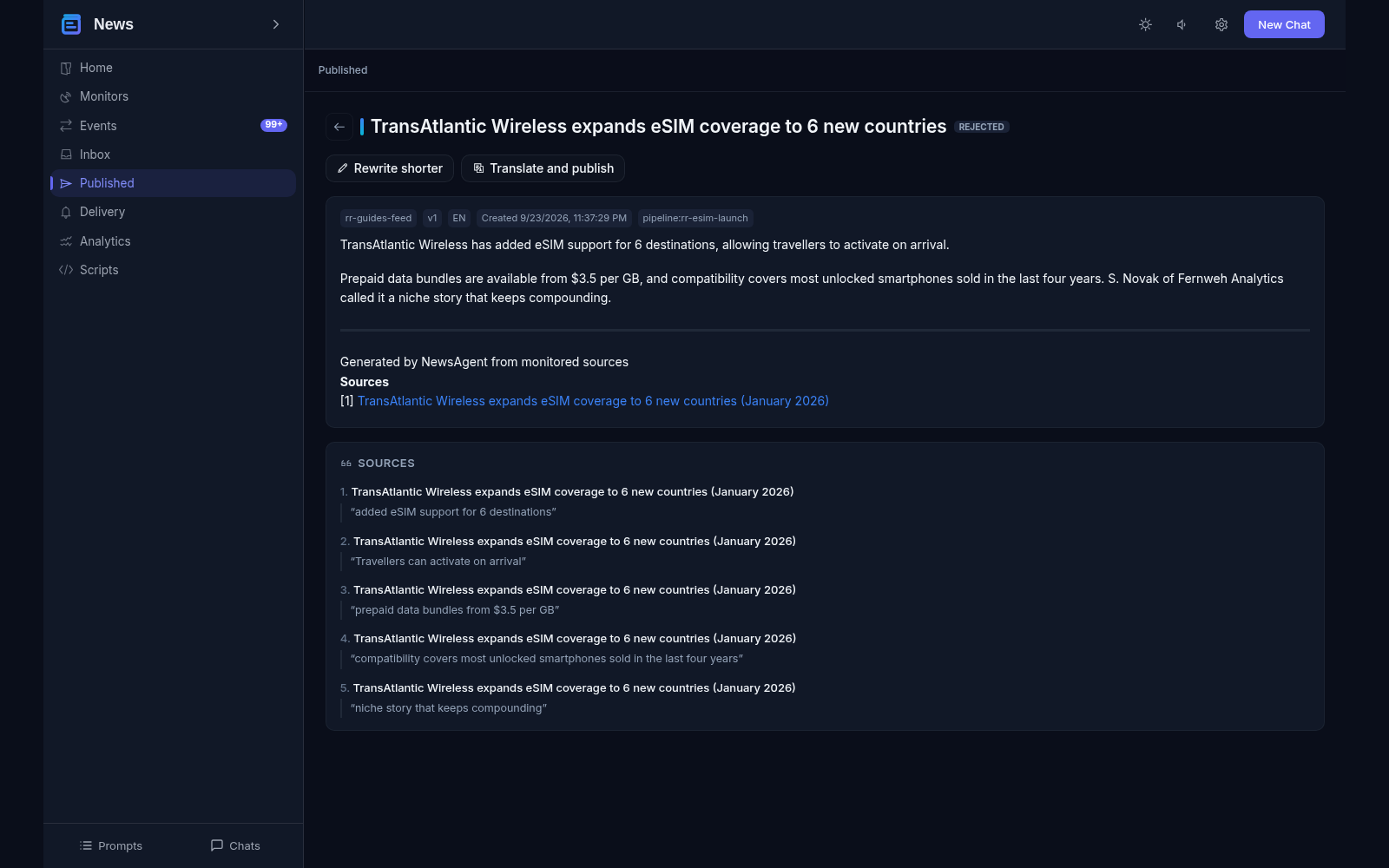Click the EN language tag
This screenshot has height=868, width=1389.
tap(459, 218)
